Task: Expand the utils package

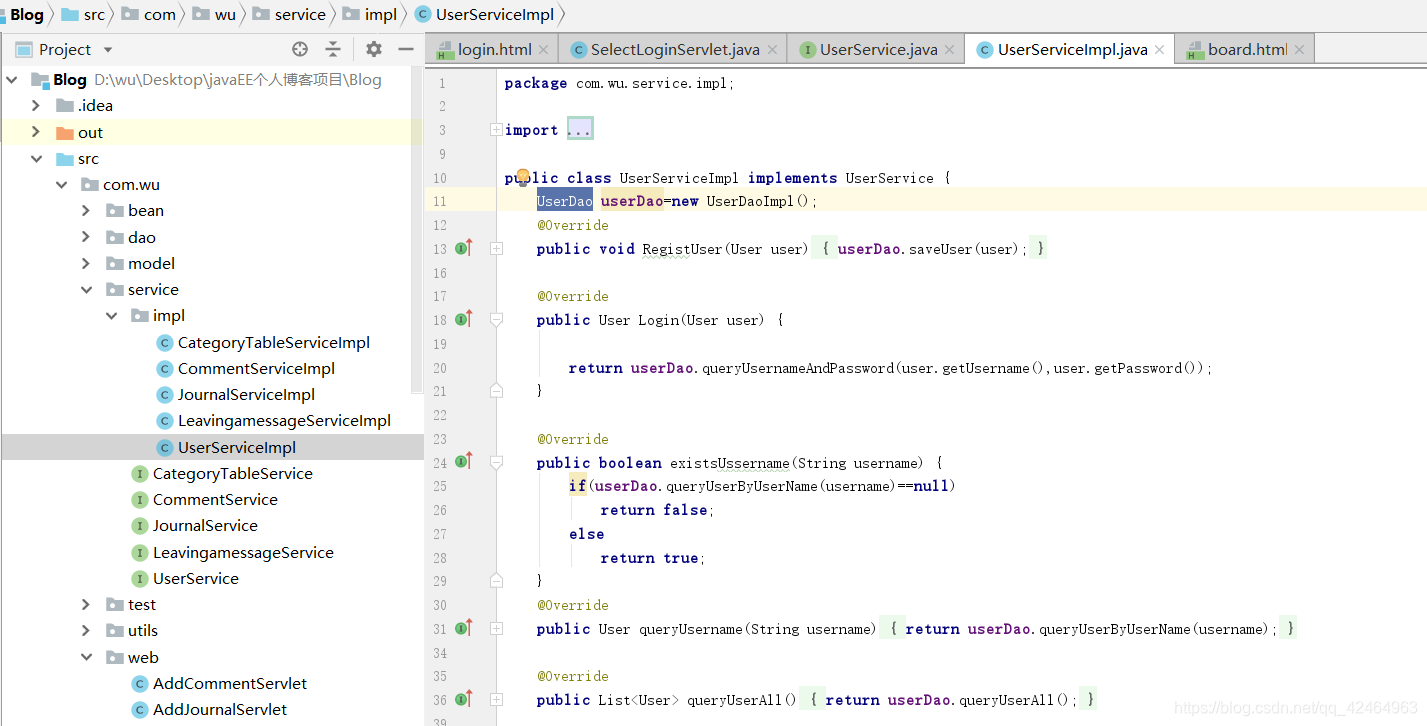Action: pos(87,630)
